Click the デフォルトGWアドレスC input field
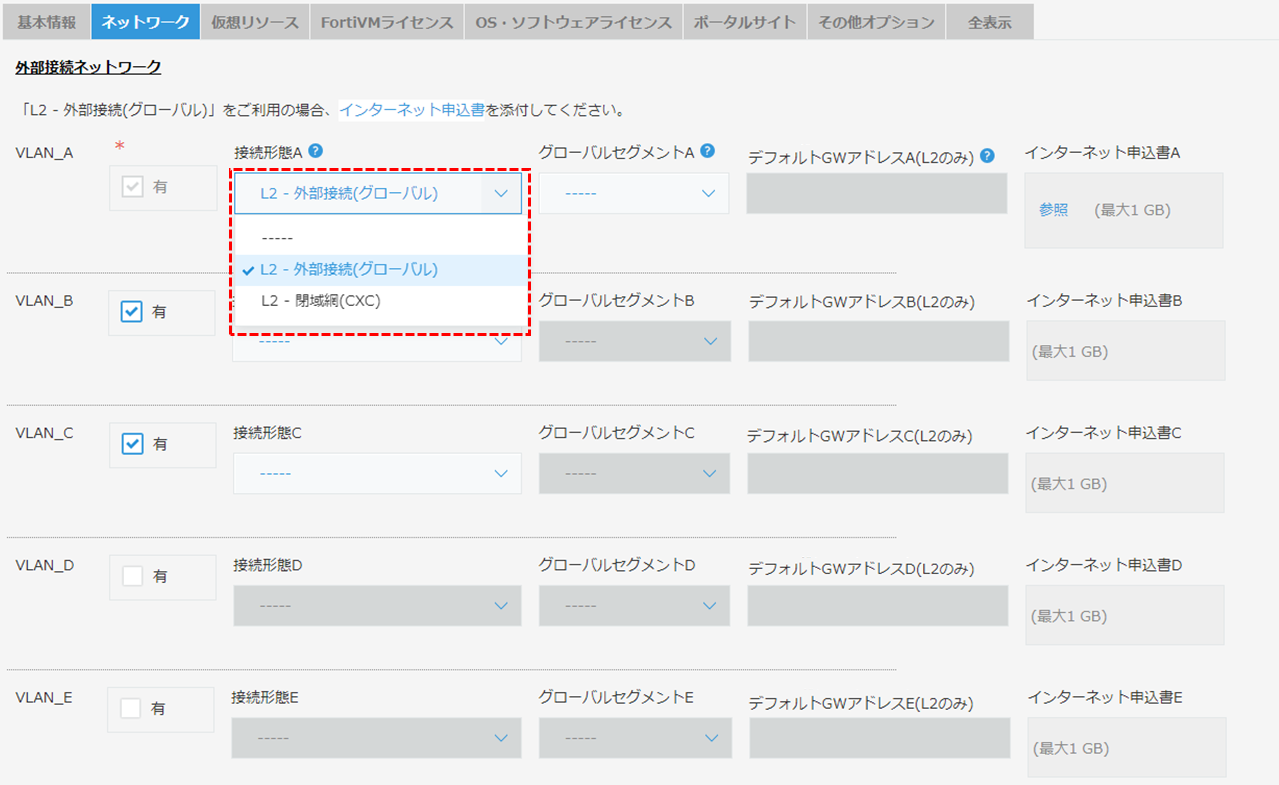The height and width of the screenshot is (785, 1279). pyautogui.click(x=878, y=473)
